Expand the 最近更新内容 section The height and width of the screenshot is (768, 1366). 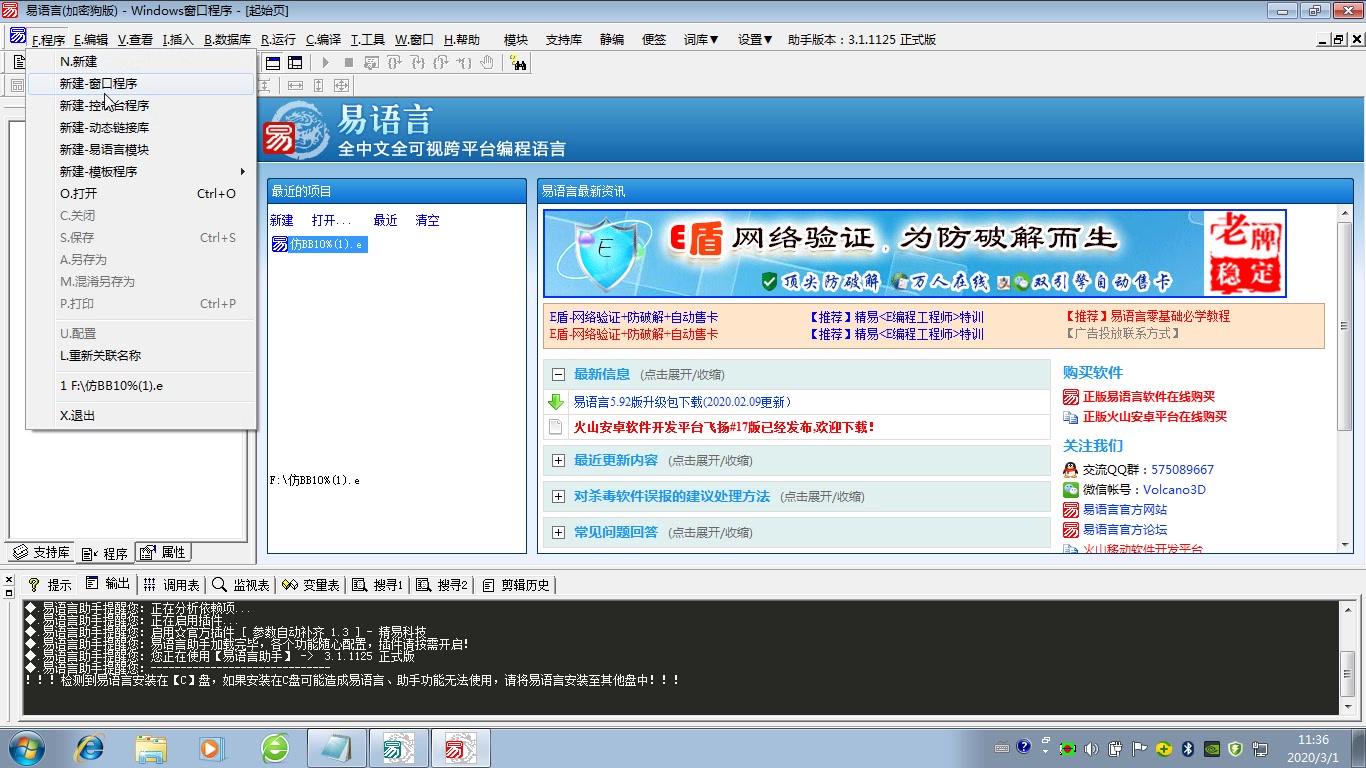pyautogui.click(x=558, y=461)
